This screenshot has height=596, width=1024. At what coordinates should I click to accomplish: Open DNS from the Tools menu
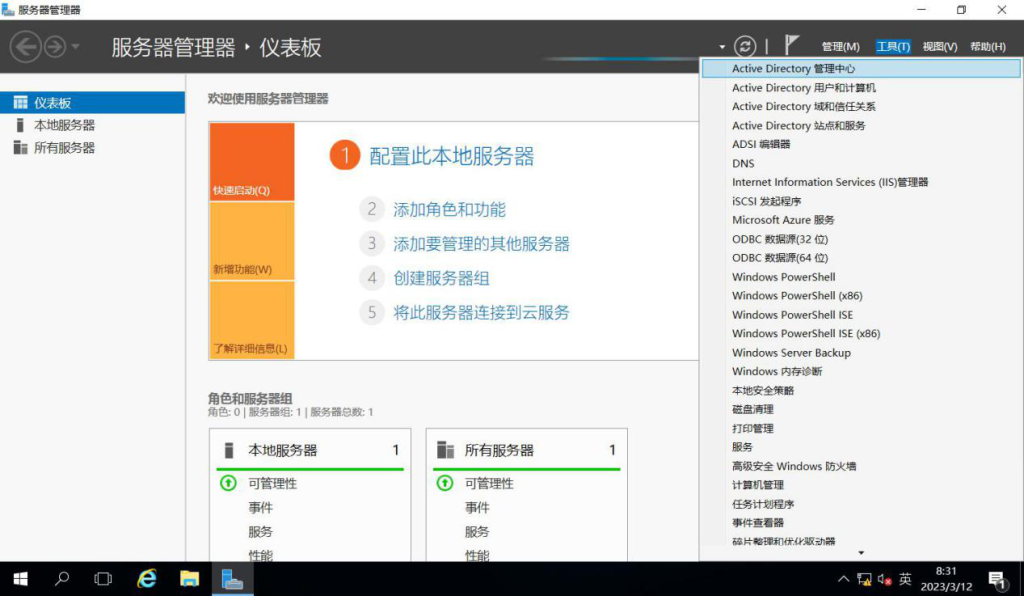pyautogui.click(x=861, y=163)
